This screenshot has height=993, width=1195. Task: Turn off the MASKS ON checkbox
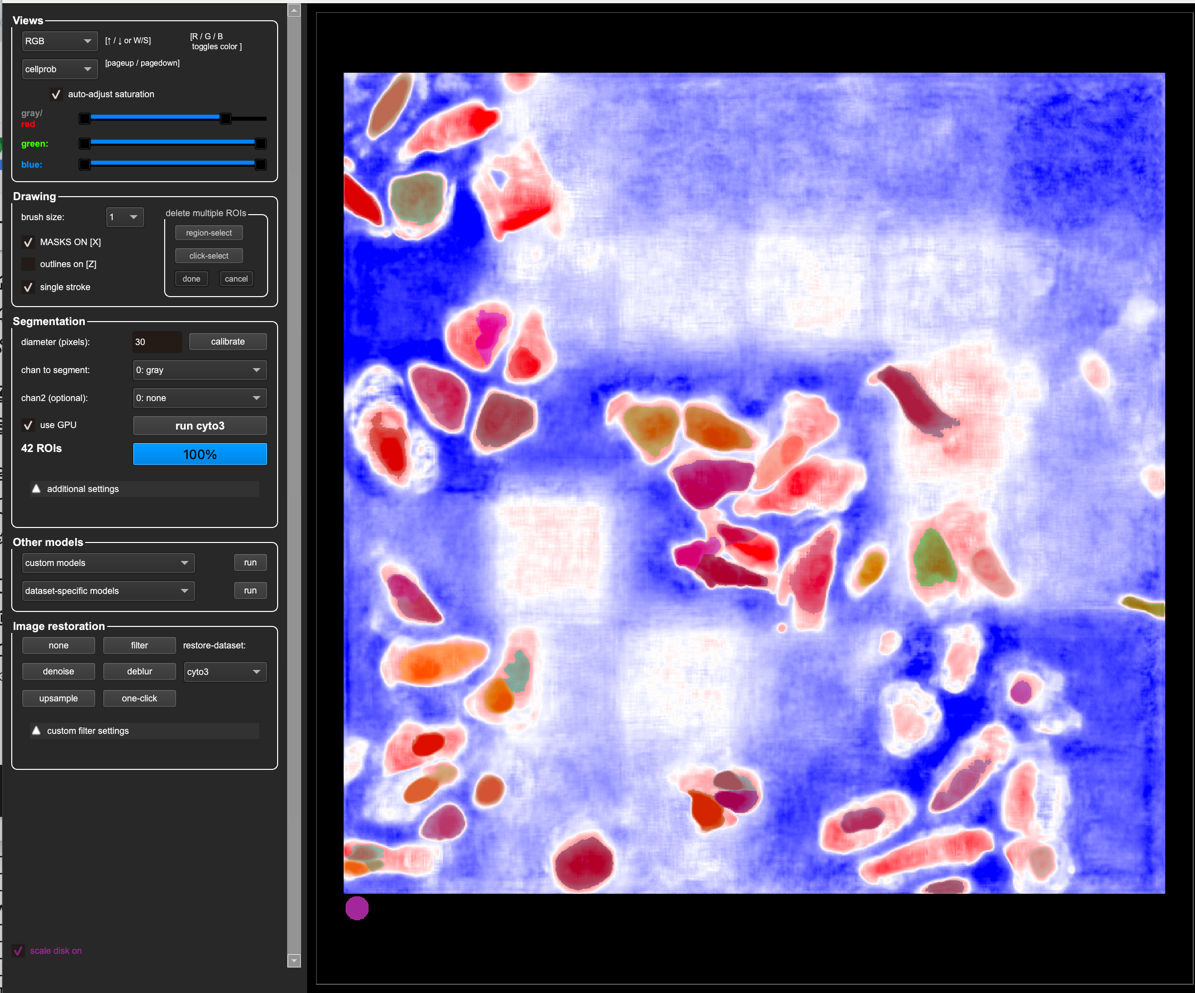point(28,242)
